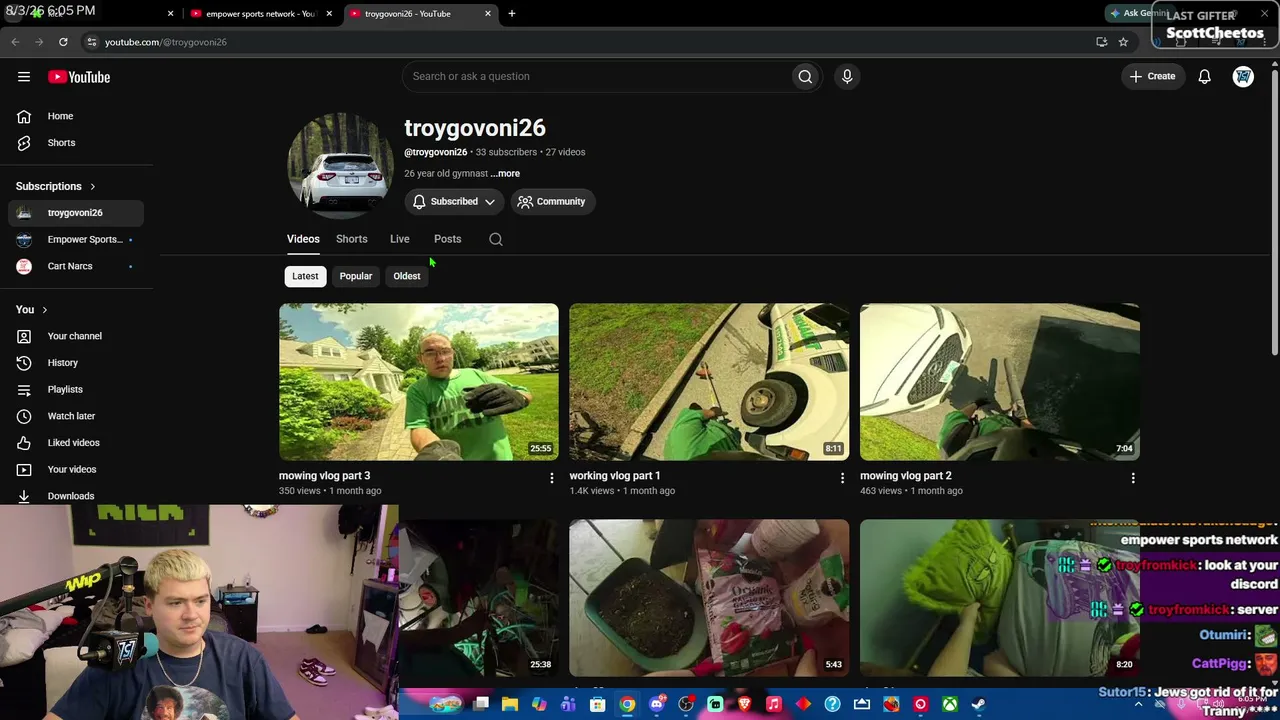The image size is (1280, 720).
Task: Open the Community button
Action: (x=552, y=201)
